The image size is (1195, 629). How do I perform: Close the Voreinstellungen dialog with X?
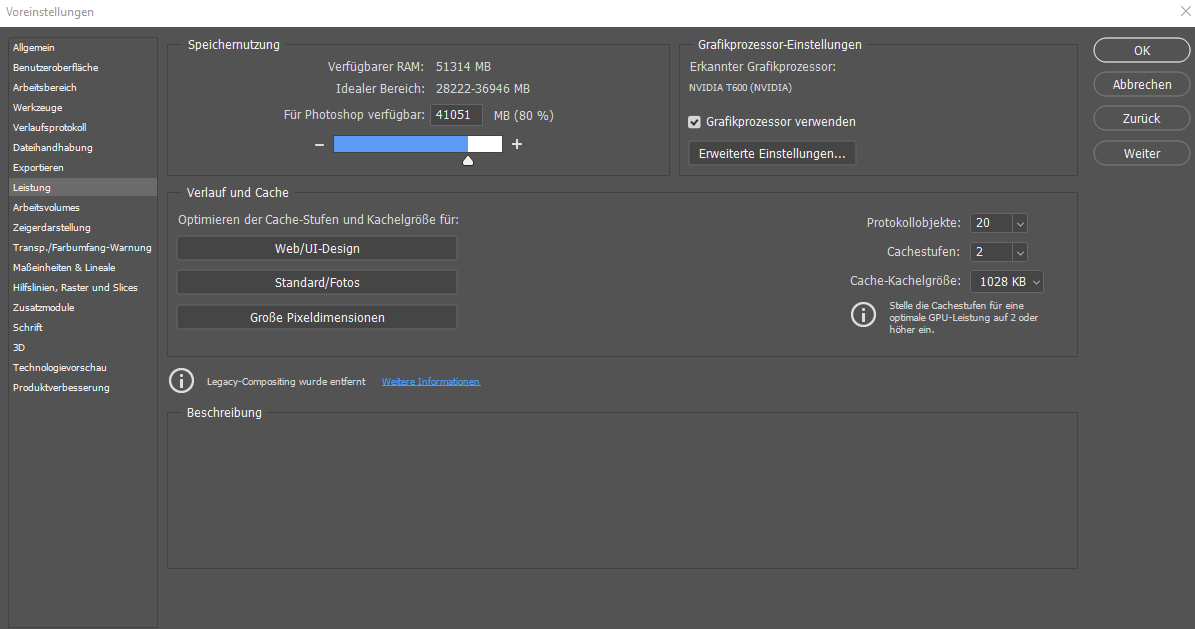[x=1186, y=11]
